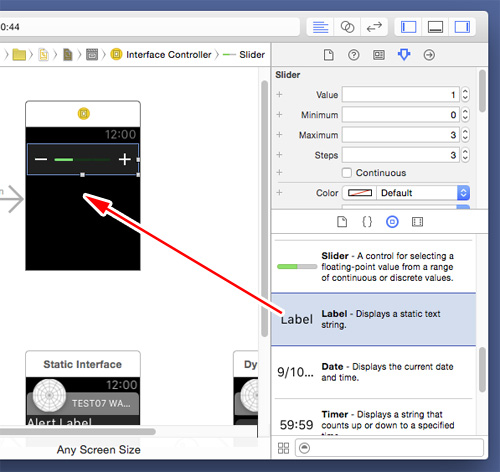Switch to the Assistant editor

347,27
